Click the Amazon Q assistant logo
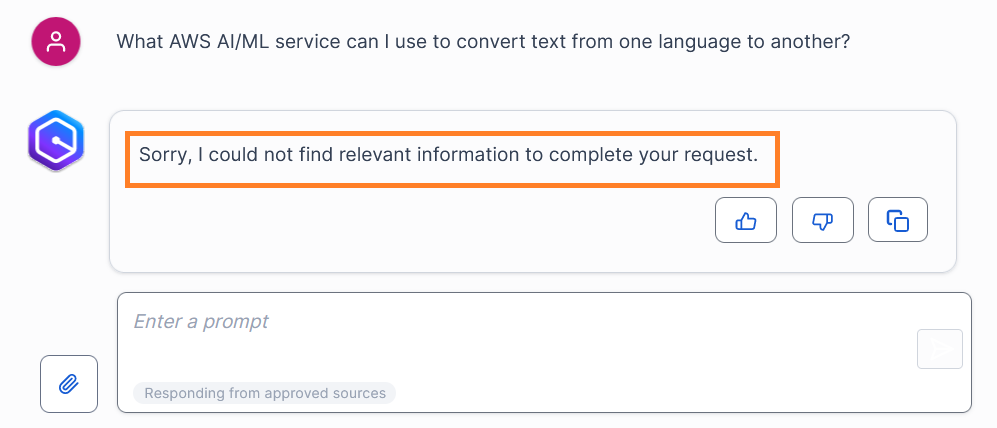Image resolution: width=997 pixels, height=428 pixels. (x=56, y=141)
